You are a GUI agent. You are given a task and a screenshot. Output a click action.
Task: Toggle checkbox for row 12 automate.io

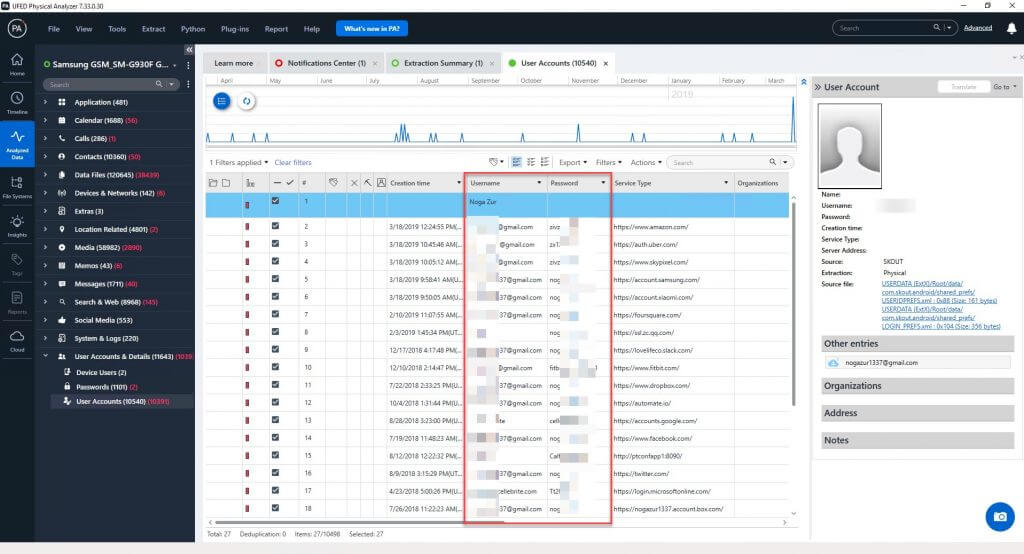tap(275, 402)
